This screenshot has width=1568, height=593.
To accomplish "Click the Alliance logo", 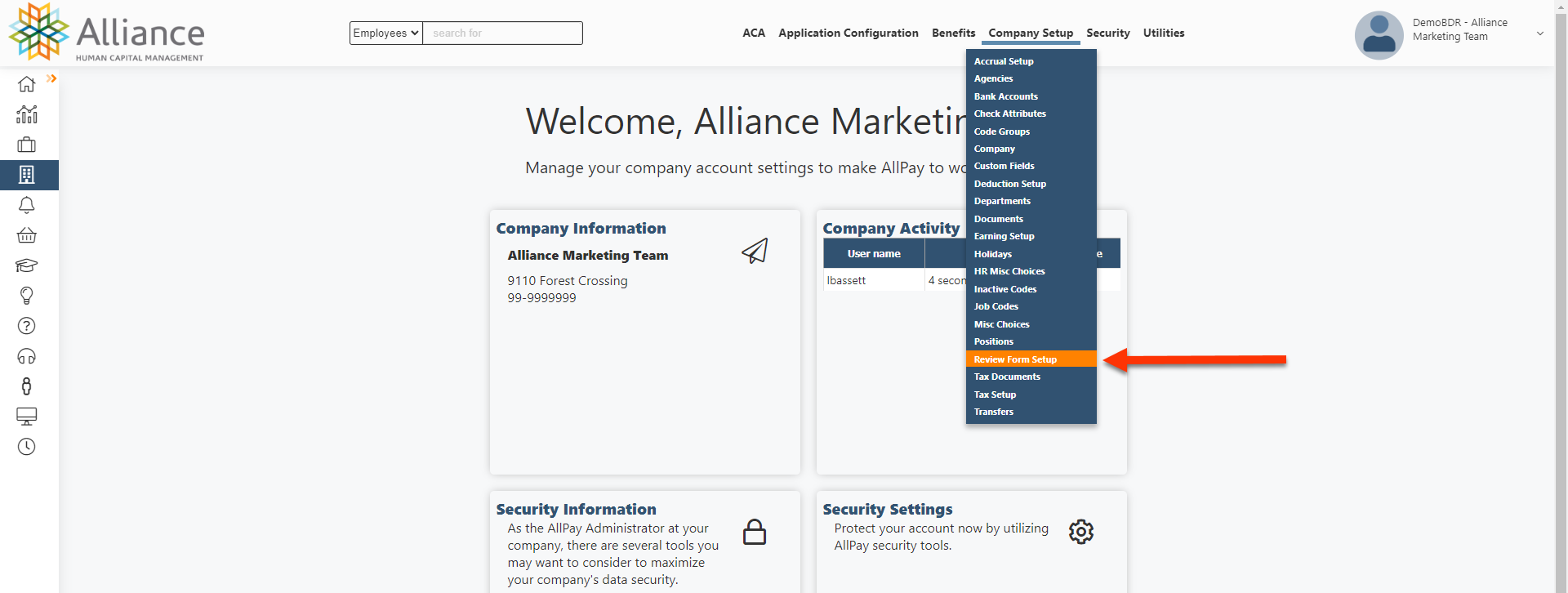I will click(x=107, y=33).
